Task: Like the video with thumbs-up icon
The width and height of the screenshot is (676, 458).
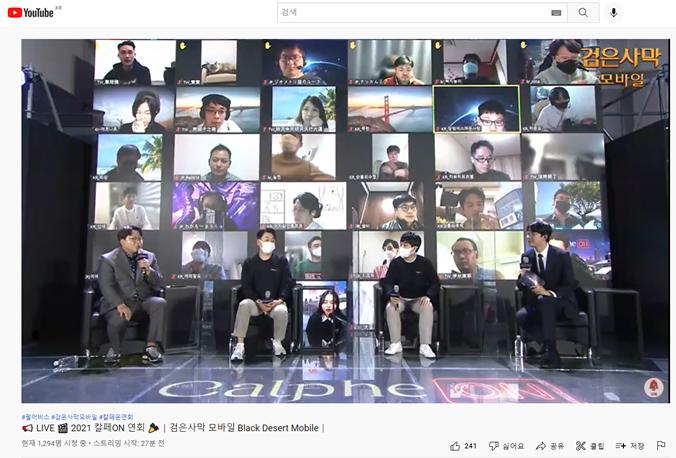Action: click(455, 446)
